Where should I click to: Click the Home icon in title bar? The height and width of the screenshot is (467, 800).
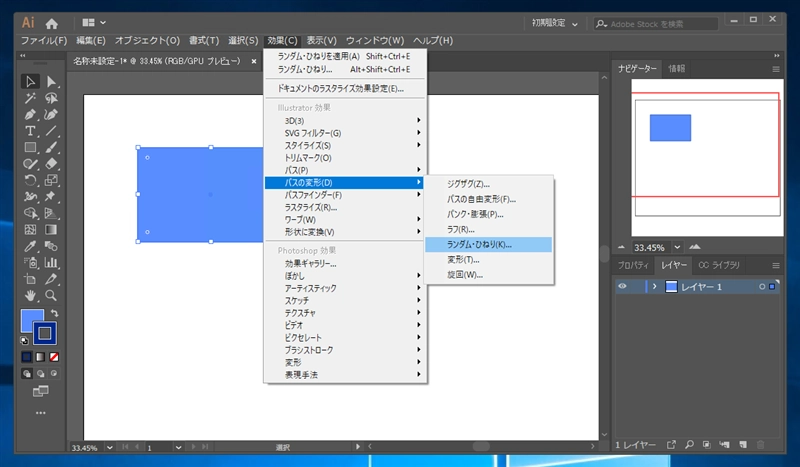52,23
